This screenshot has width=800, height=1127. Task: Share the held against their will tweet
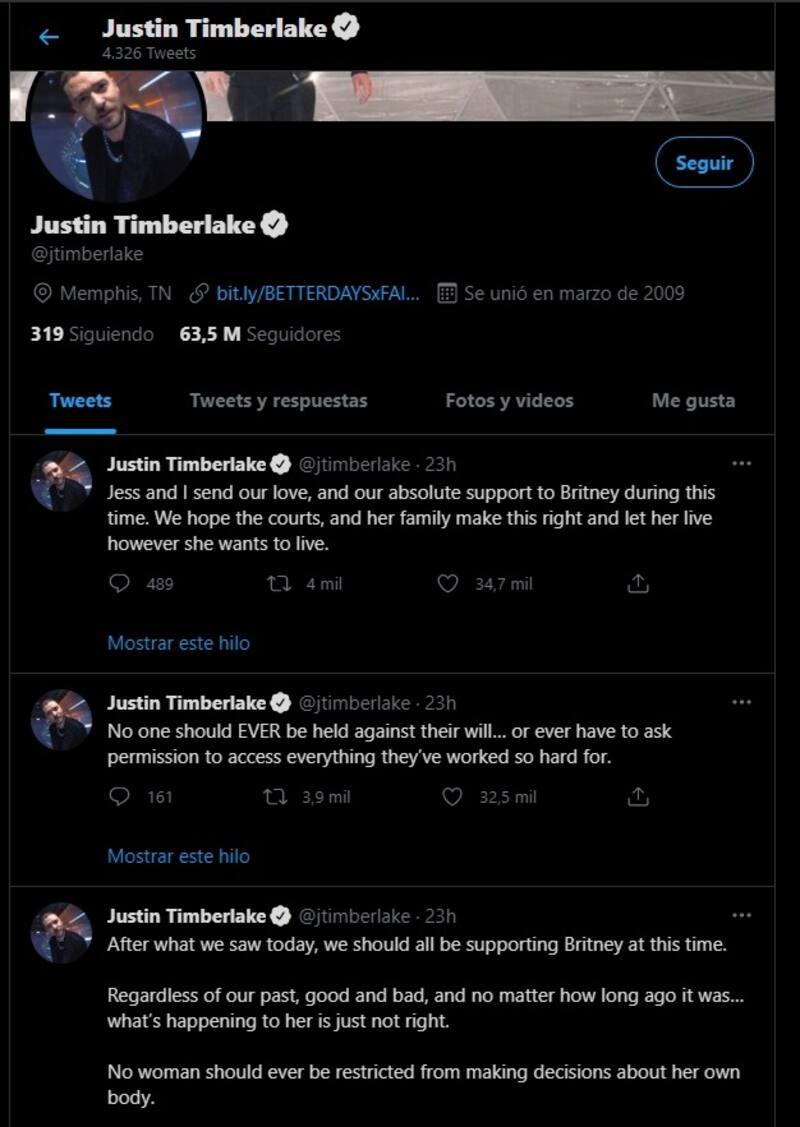pos(639,796)
